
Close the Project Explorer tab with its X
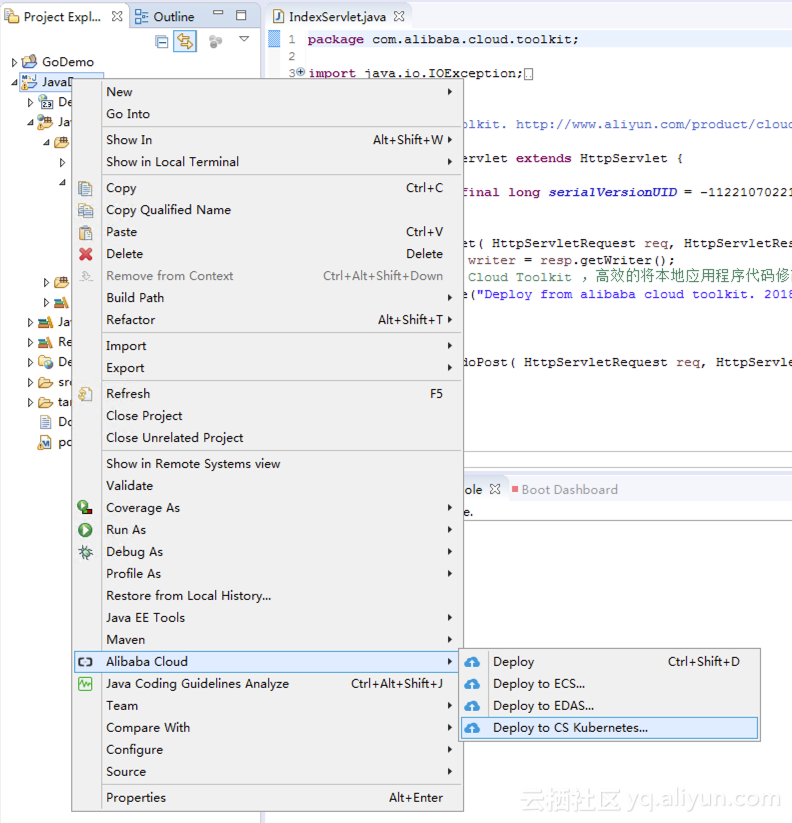point(117,16)
